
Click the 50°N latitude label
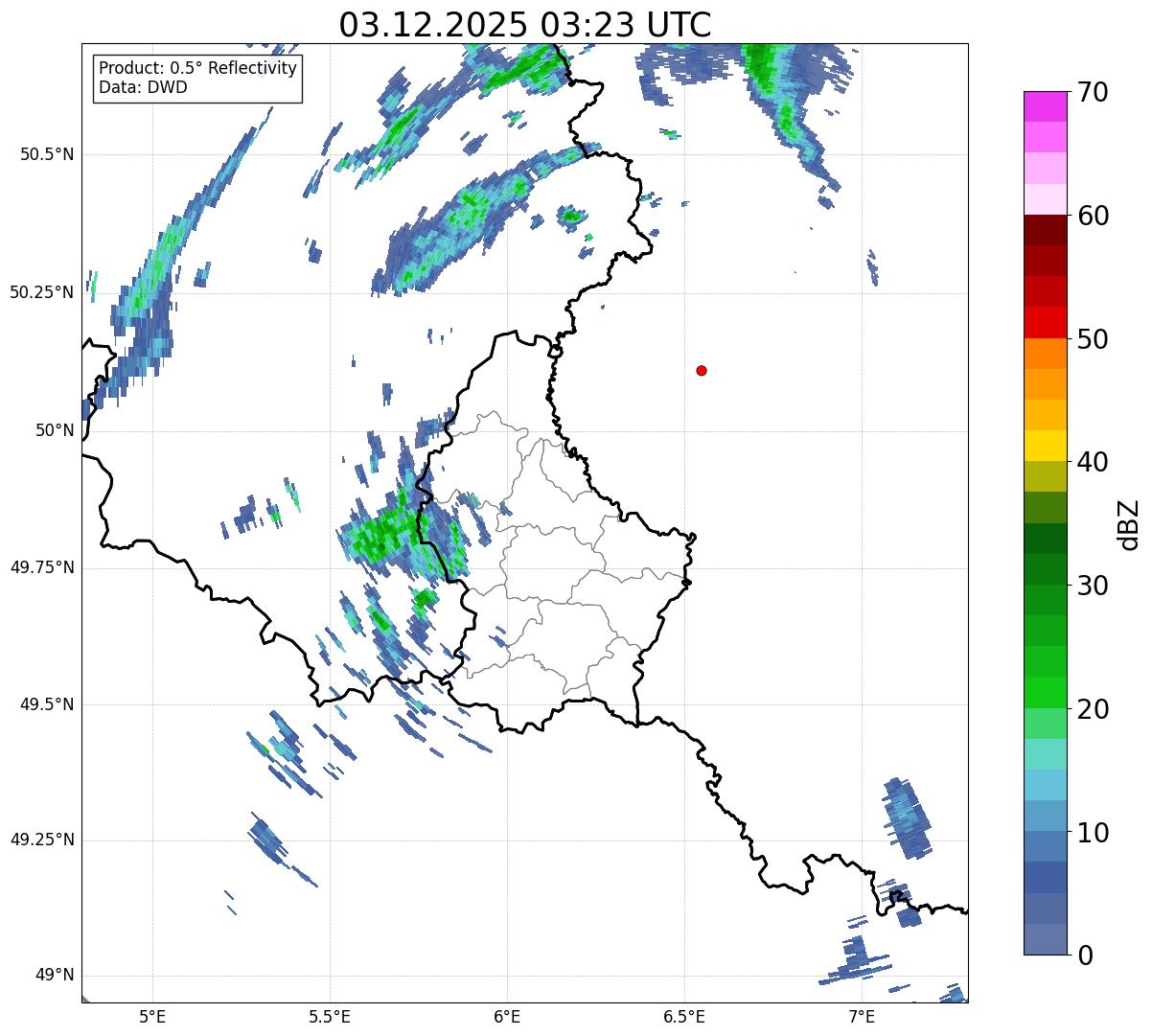click(55, 430)
